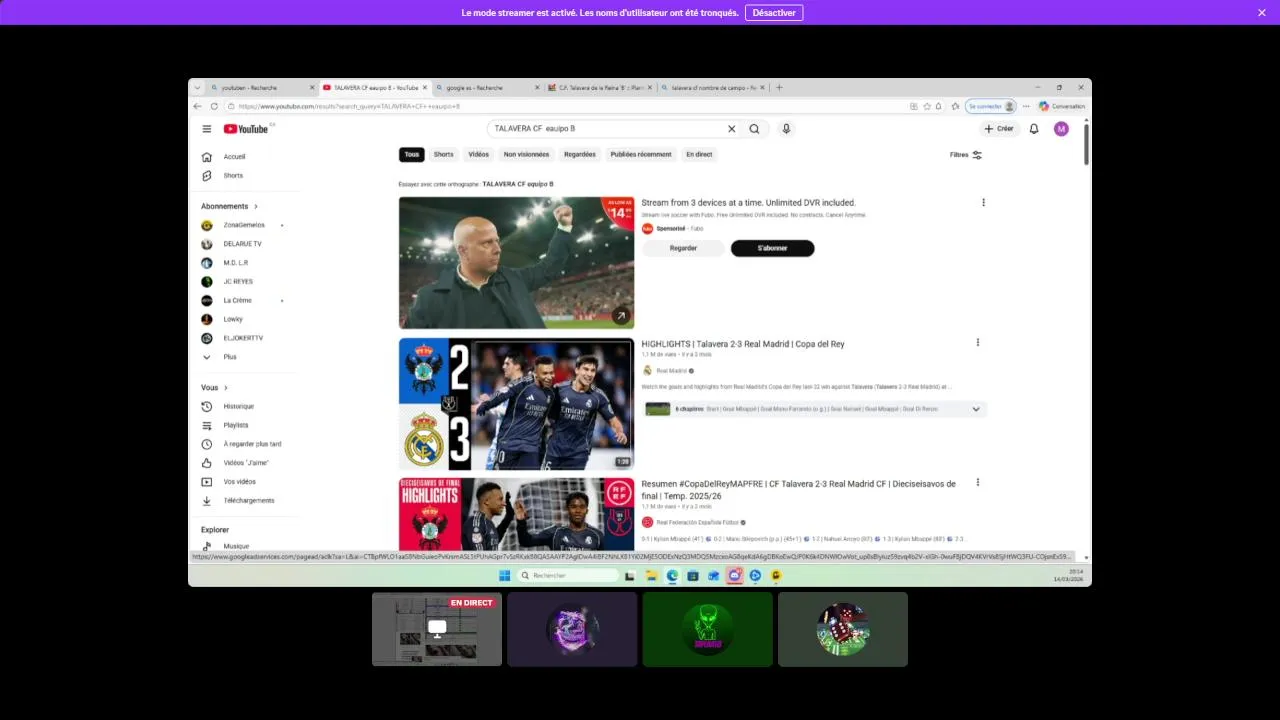Click the suggested spelling TALAVERA CF equipo B
Image resolution: width=1280 pixels, height=720 pixels.
pyautogui.click(x=517, y=184)
